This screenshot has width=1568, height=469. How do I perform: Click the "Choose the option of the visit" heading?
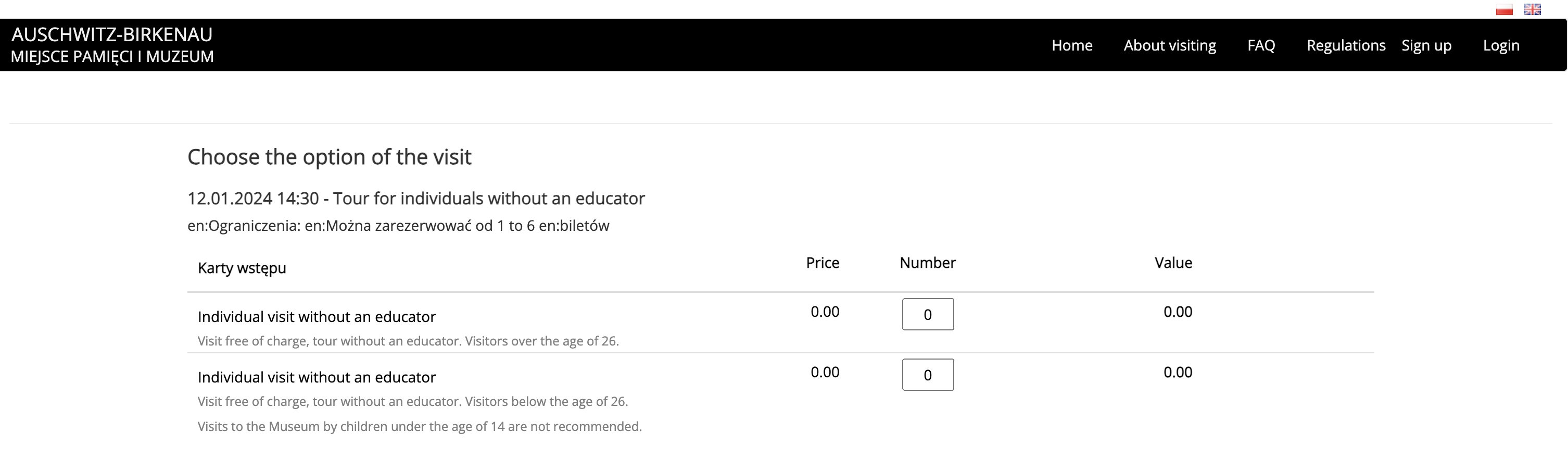point(330,157)
